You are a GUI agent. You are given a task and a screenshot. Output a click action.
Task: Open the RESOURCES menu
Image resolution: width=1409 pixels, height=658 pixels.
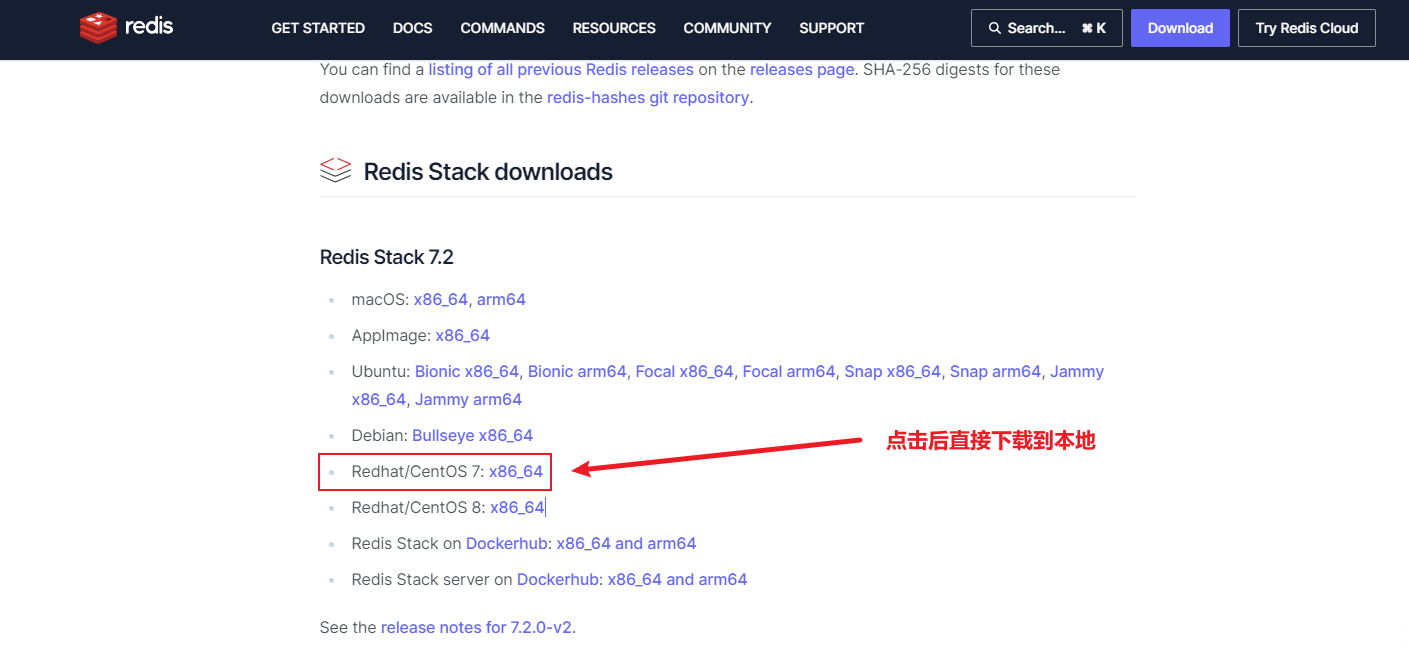pos(614,28)
